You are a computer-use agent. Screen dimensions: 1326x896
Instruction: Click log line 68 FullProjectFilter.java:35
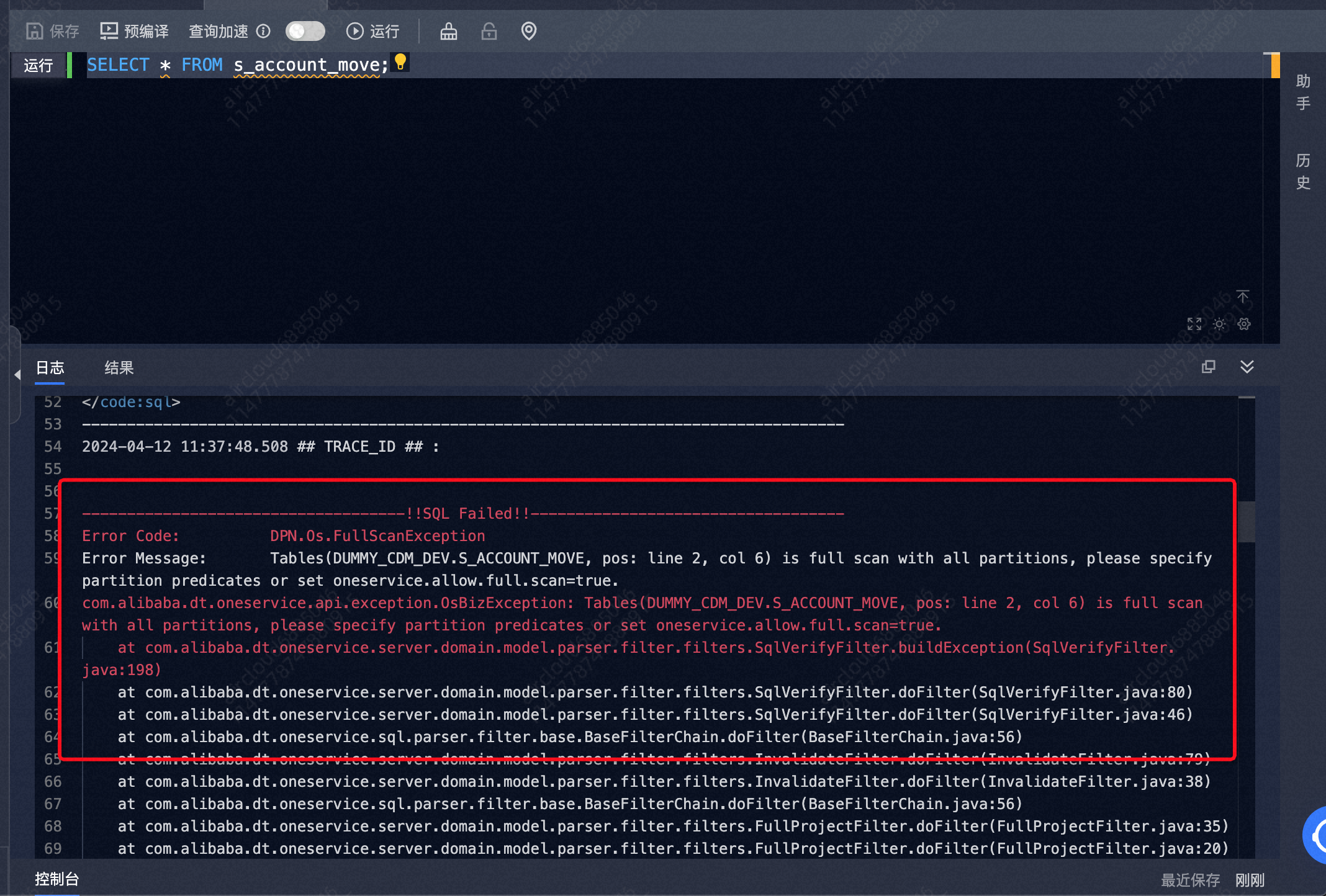coord(673,827)
